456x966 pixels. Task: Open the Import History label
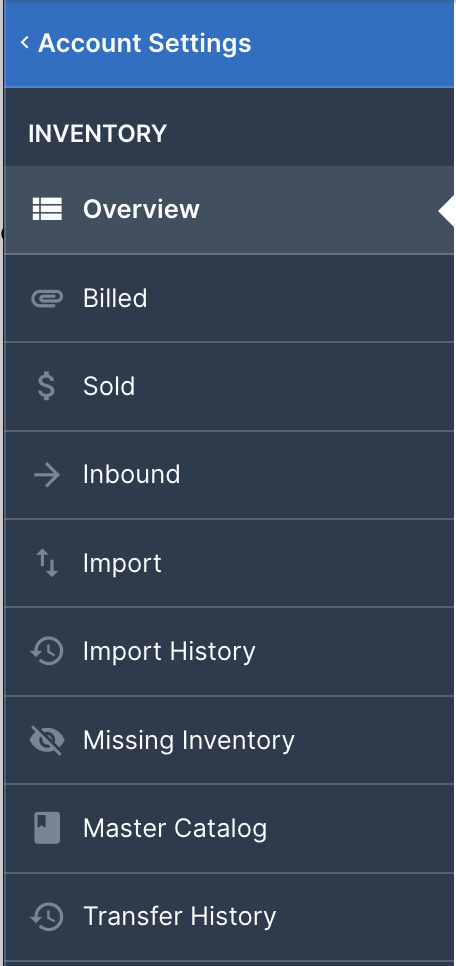pos(169,652)
